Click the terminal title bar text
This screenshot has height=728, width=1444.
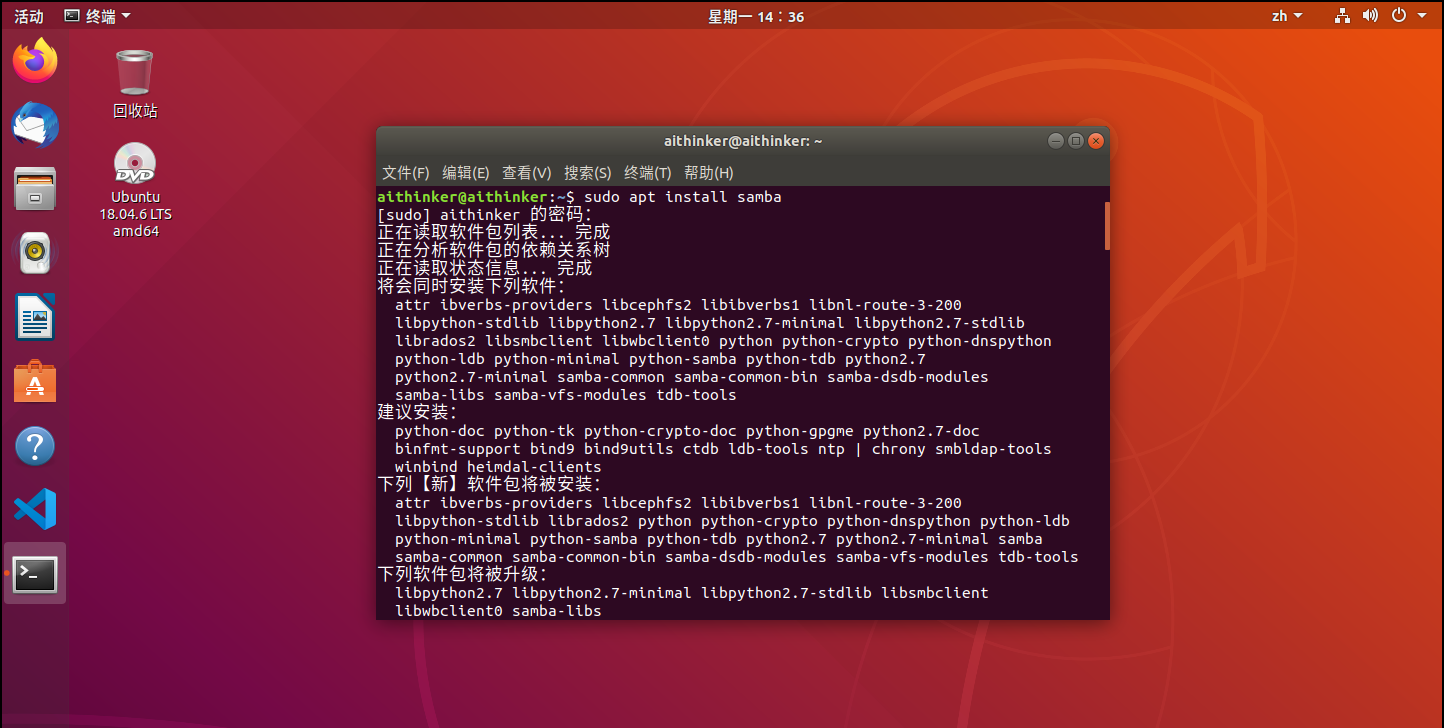tap(743, 141)
